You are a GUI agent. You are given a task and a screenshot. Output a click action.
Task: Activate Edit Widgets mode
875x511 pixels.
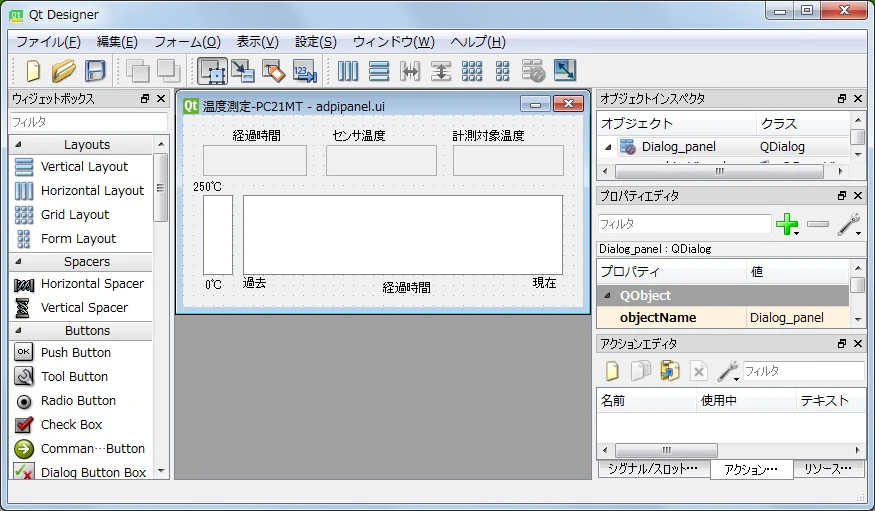212,71
